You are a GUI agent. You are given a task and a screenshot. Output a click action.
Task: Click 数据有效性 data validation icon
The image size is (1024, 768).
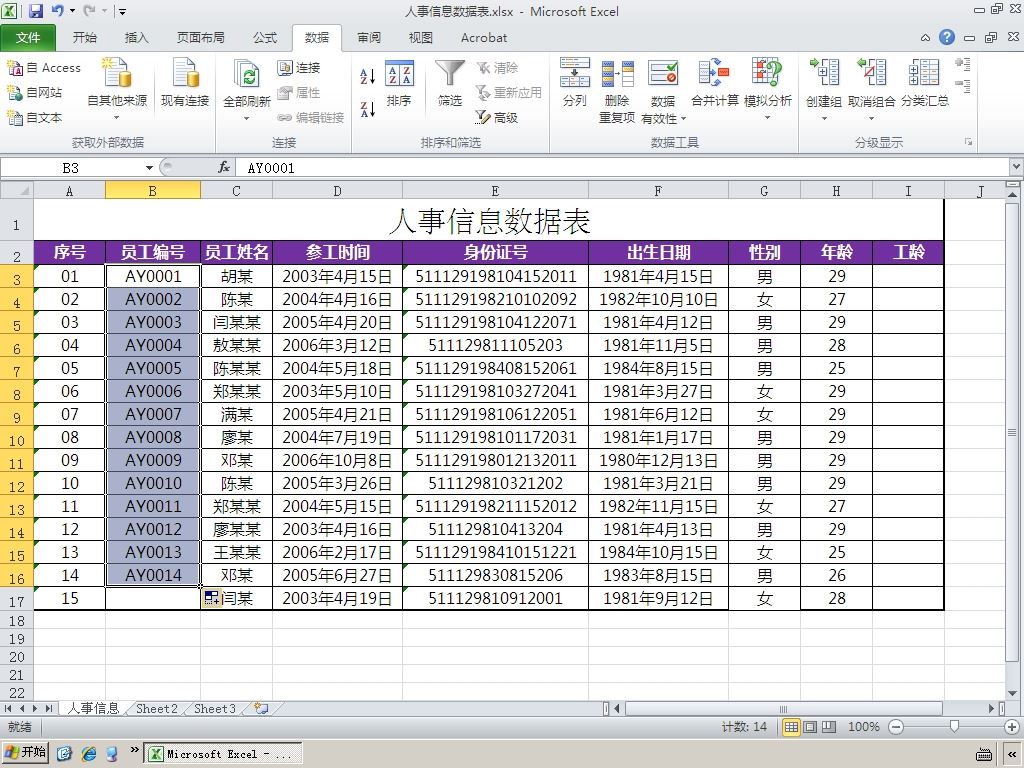point(663,73)
